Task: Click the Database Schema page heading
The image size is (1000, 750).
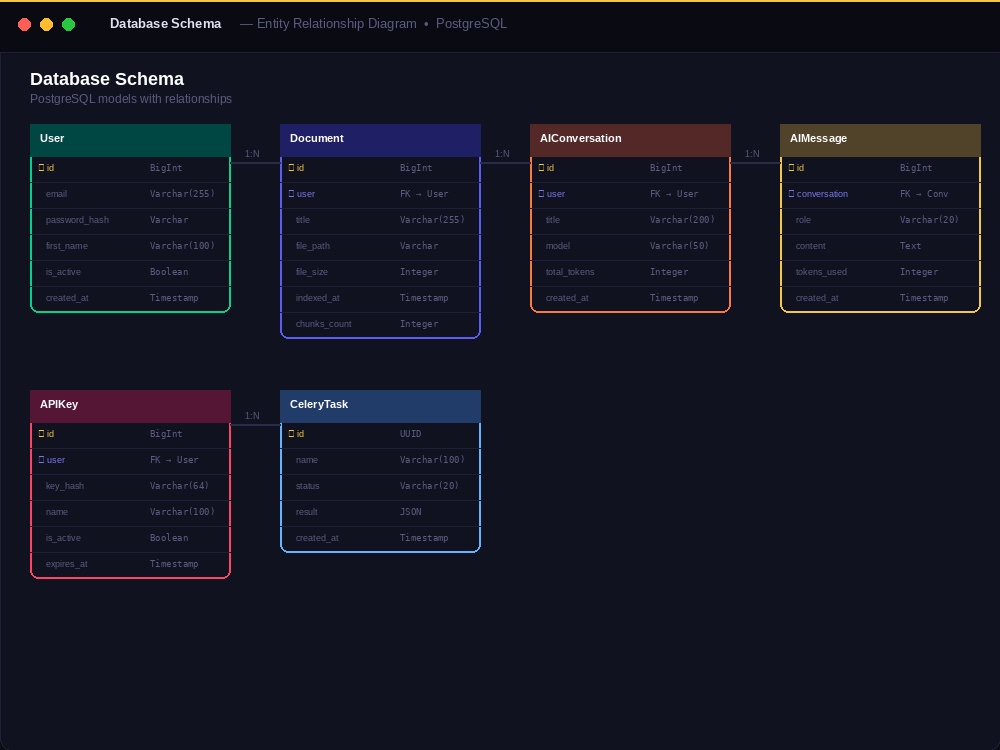Action: pos(107,79)
